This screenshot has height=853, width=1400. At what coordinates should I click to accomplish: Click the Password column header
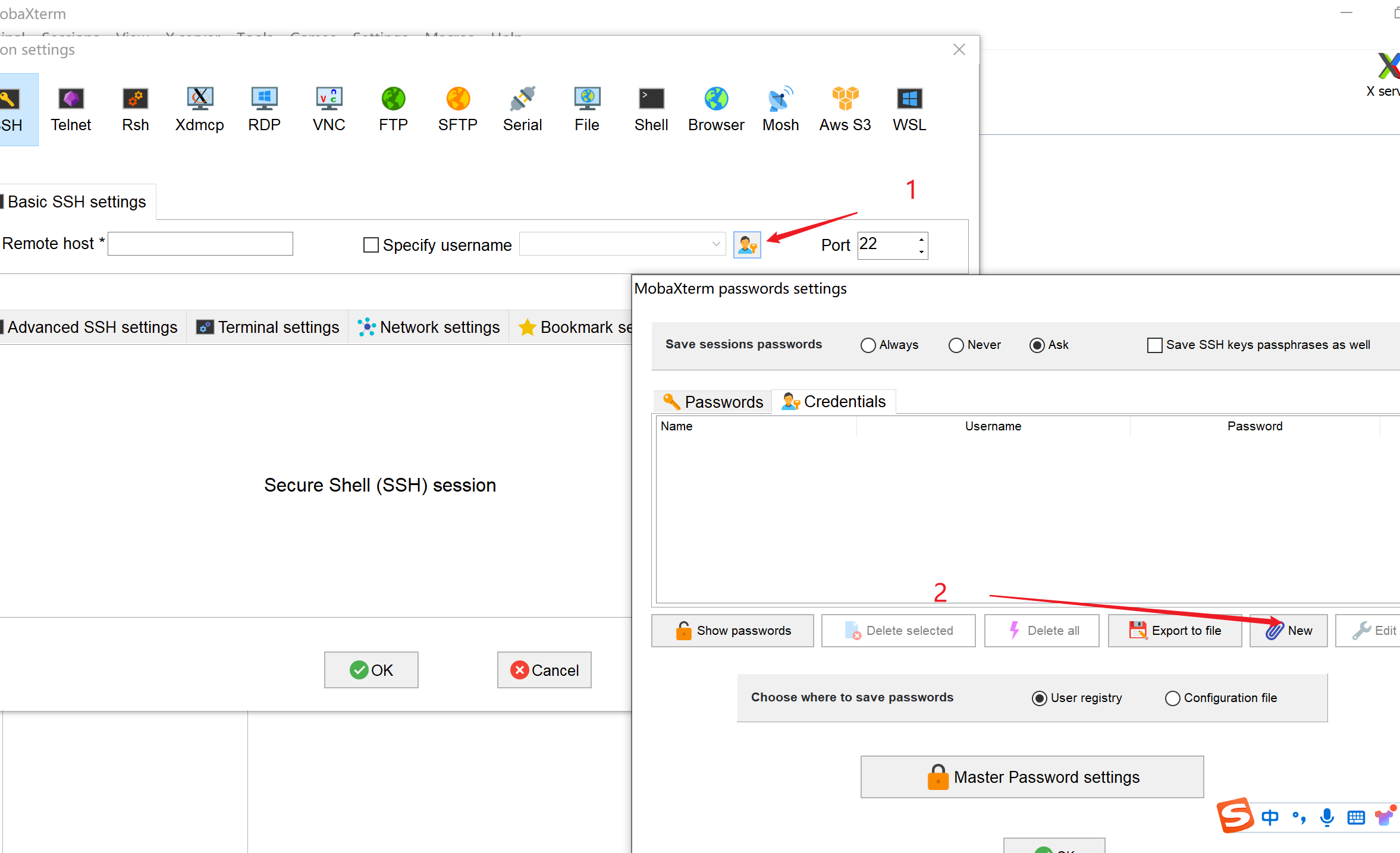[1255, 426]
